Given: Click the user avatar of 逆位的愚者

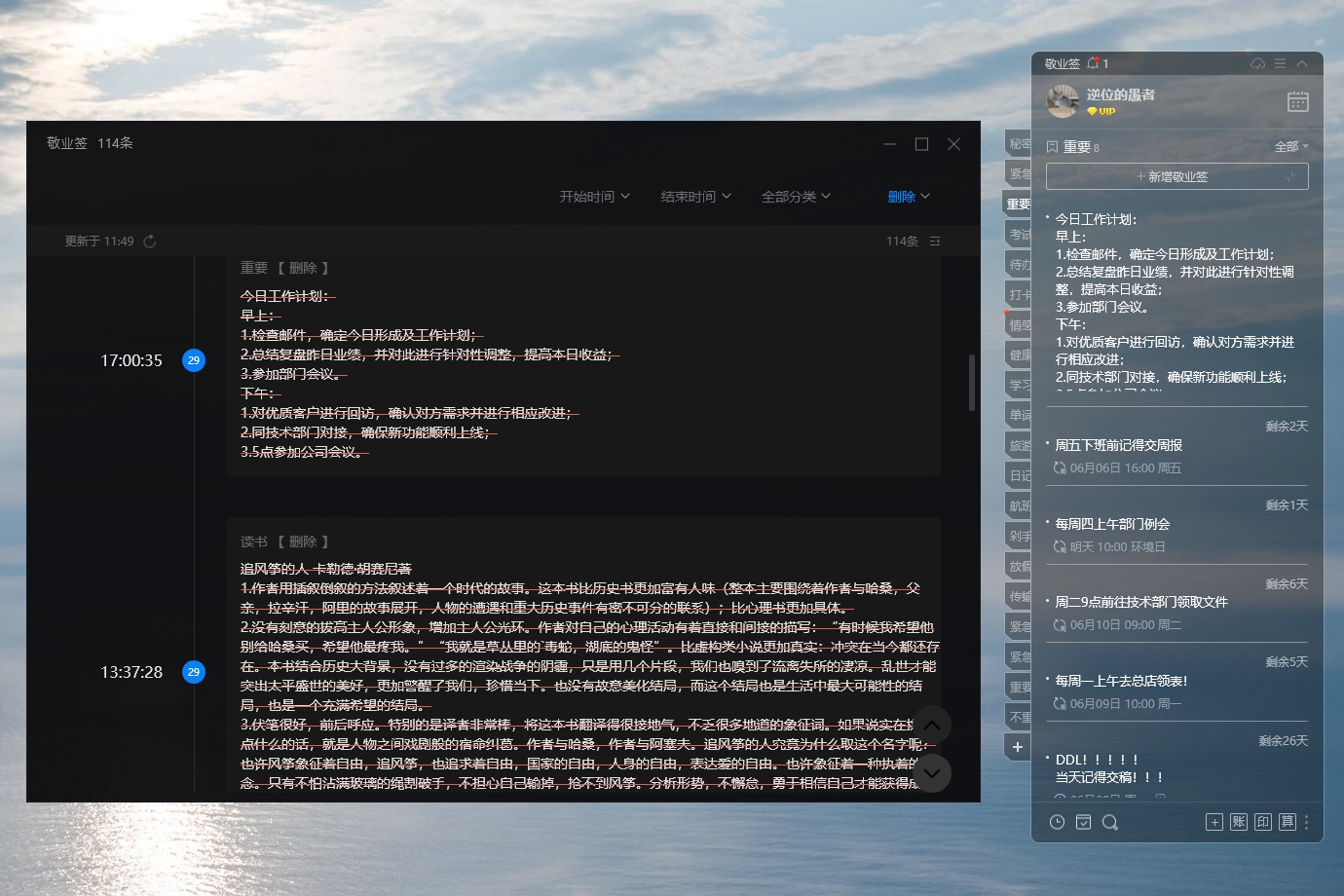Looking at the screenshot, I should point(1062,101).
